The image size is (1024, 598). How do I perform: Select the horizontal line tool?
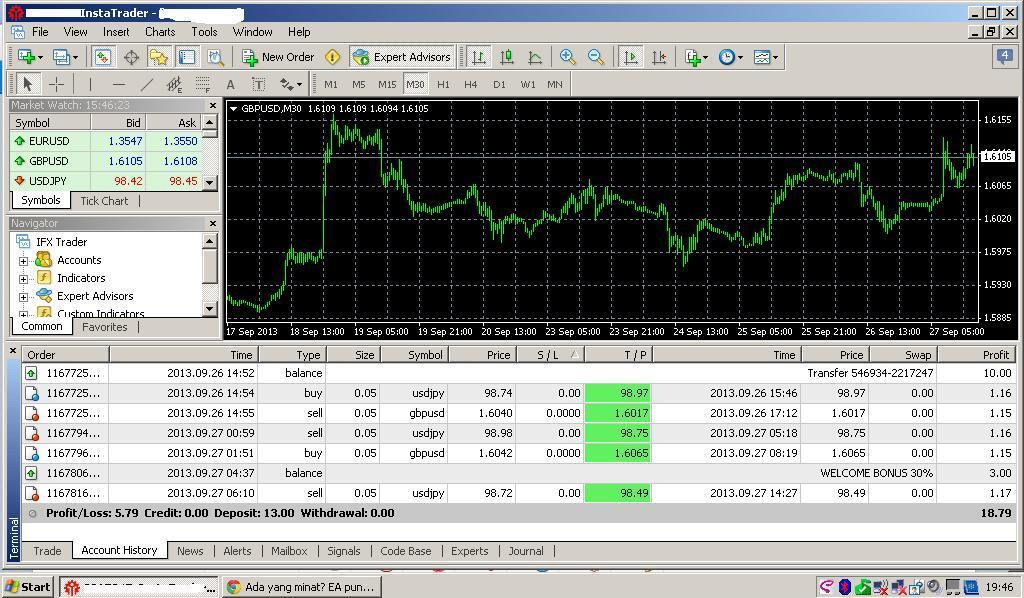pyautogui.click(x=118, y=84)
